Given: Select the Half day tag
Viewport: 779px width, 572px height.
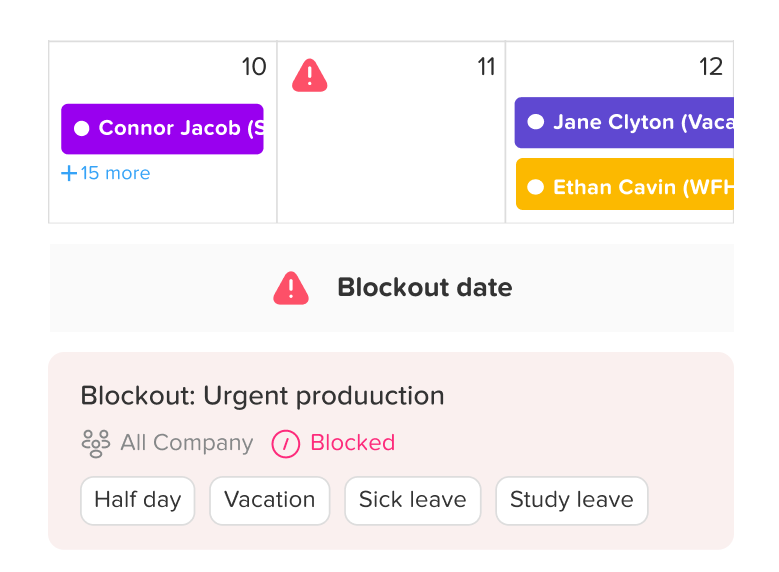Looking at the screenshot, I should coord(138,500).
